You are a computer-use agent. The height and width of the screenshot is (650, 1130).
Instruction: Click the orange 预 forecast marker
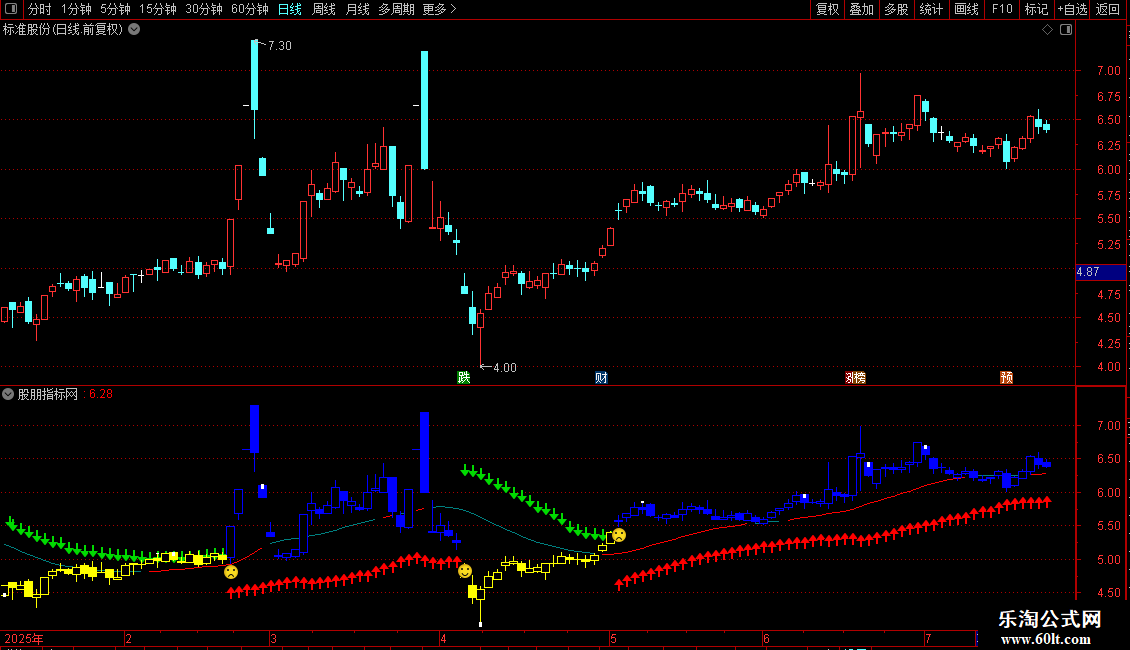tap(1007, 378)
